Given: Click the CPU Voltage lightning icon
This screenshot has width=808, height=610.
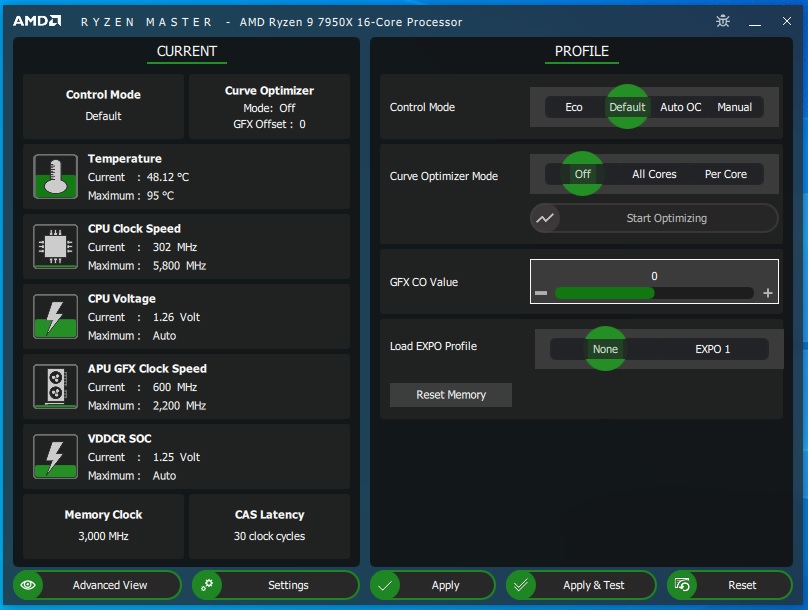Looking at the screenshot, I should (x=54, y=316).
